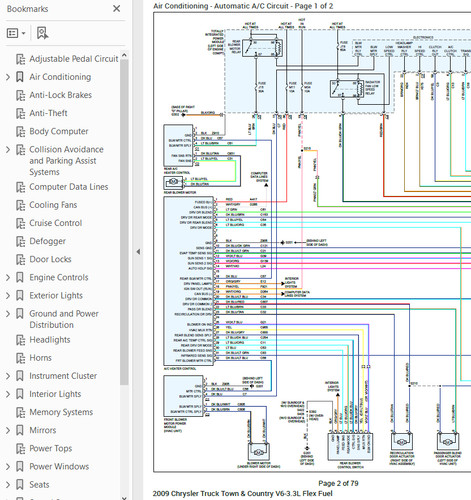471x500 pixels.
Task: Collapse the navigation pane with the arrow
Action: tap(138, 252)
